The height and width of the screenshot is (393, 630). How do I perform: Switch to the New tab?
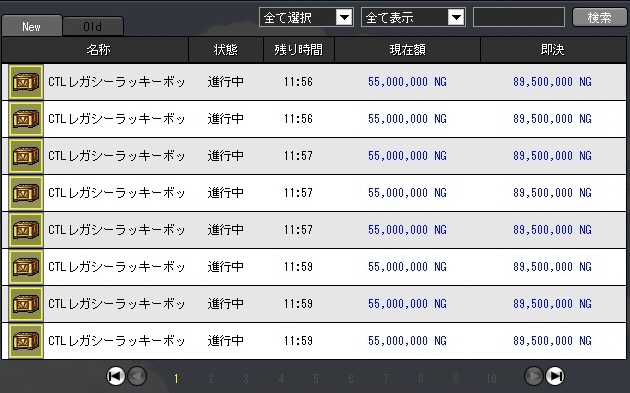(x=32, y=26)
